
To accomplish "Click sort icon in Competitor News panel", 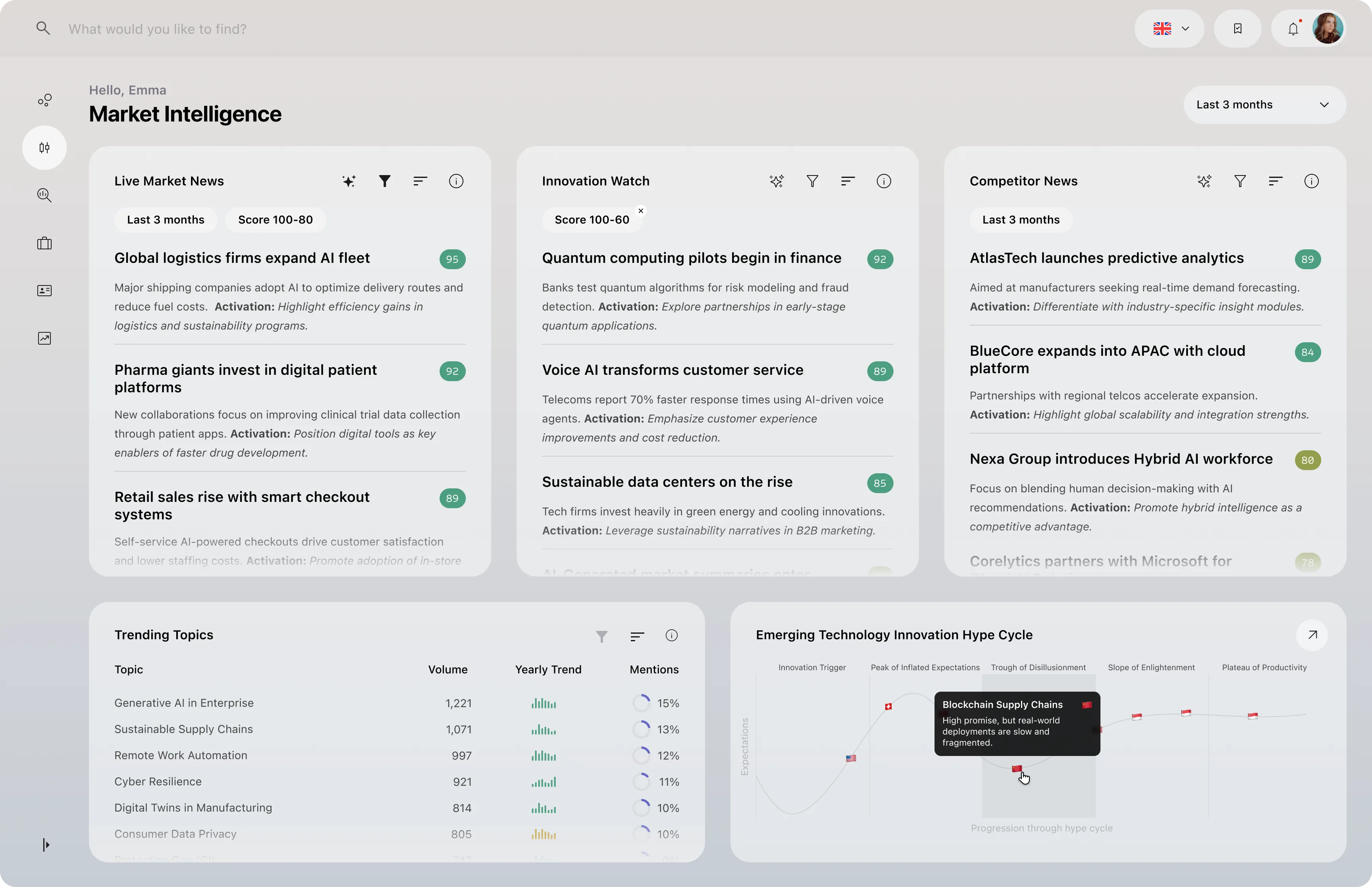I will (1275, 181).
